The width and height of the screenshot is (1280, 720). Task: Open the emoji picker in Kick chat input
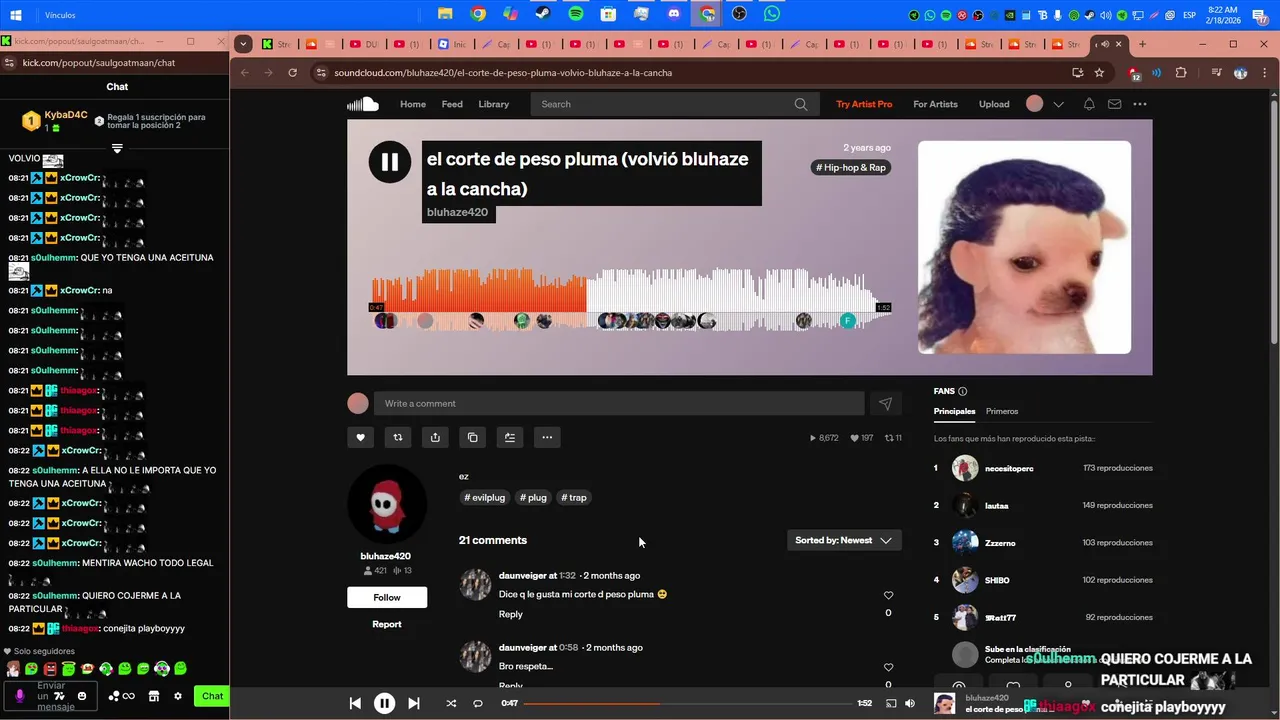[x=82, y=696]
